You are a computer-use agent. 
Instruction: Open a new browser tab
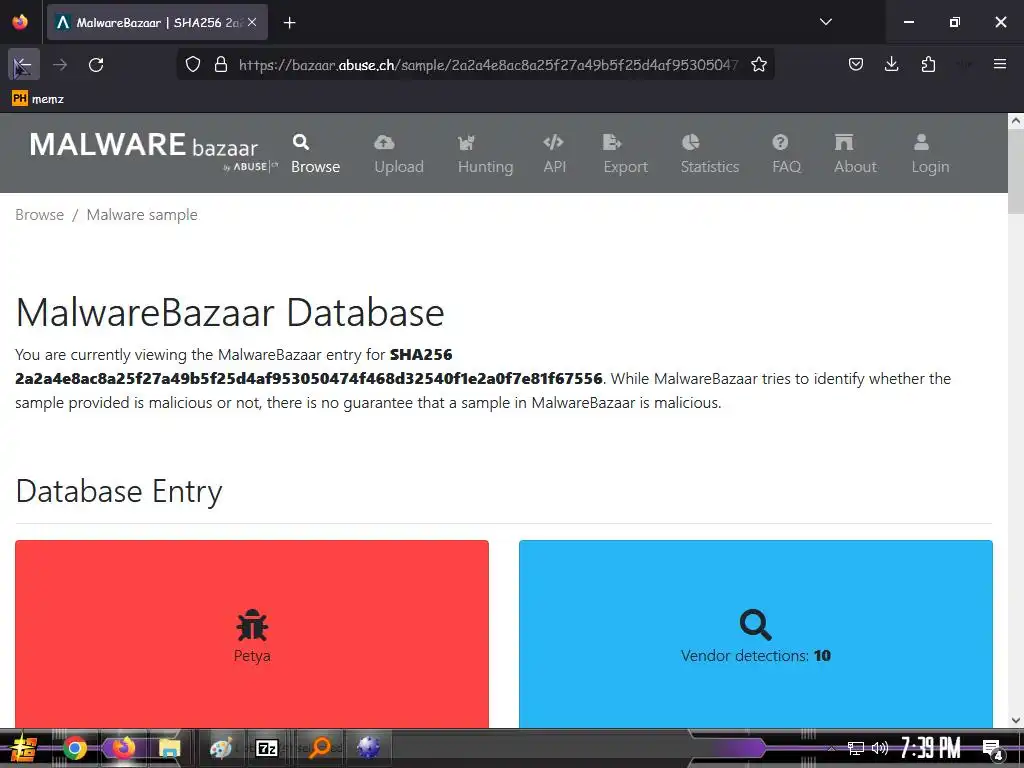click(289, 23)
